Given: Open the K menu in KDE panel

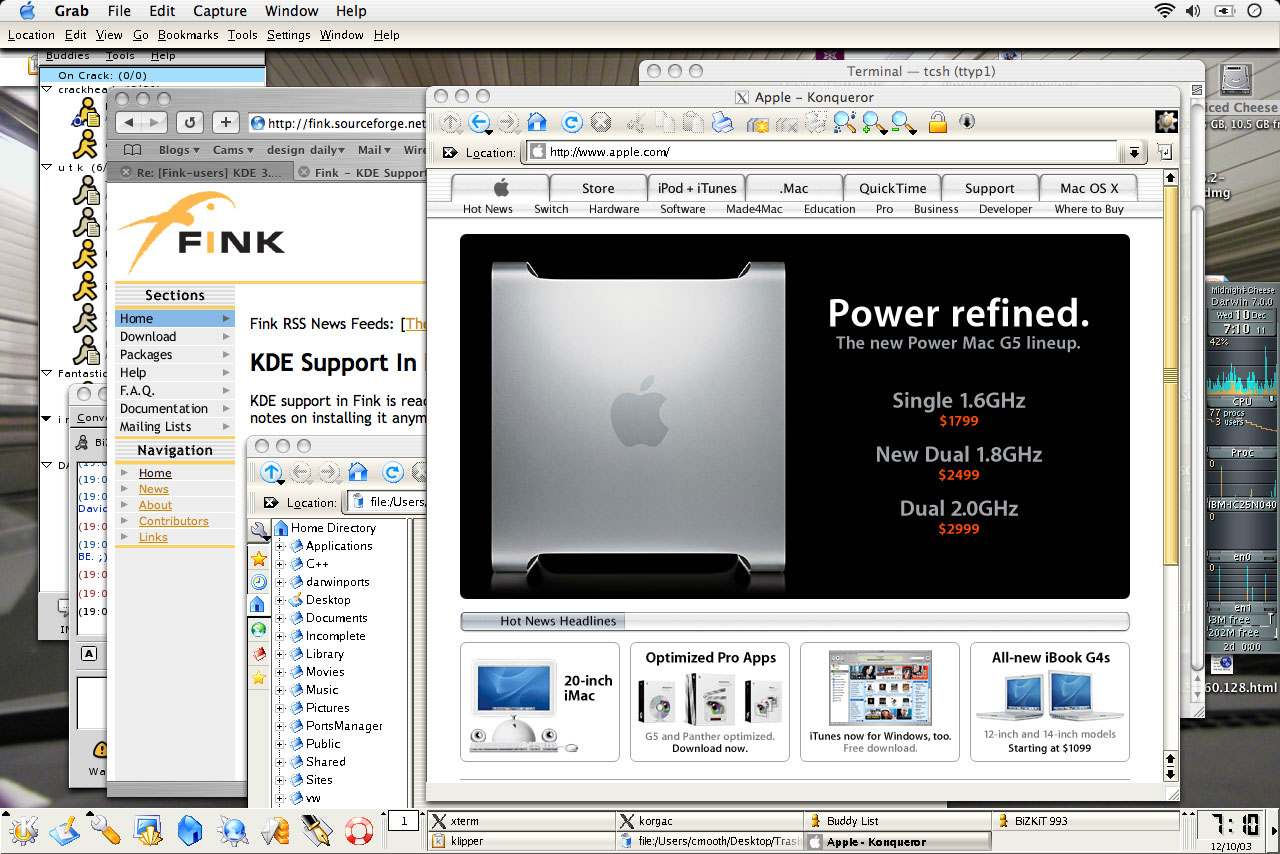Looking at the screenshot, I should click(x=23, y=829).
